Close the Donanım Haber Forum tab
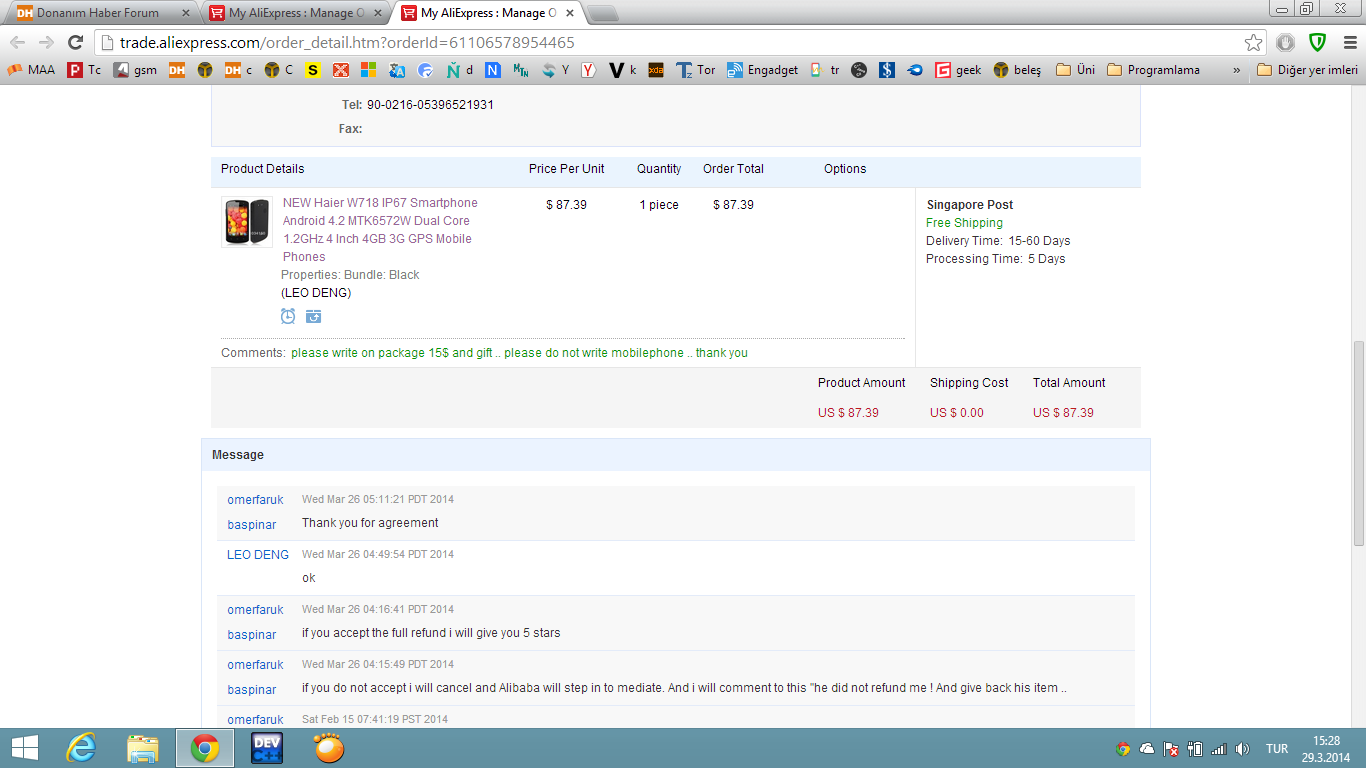The height and width of the screenshot is (768, 1366). 185,13
